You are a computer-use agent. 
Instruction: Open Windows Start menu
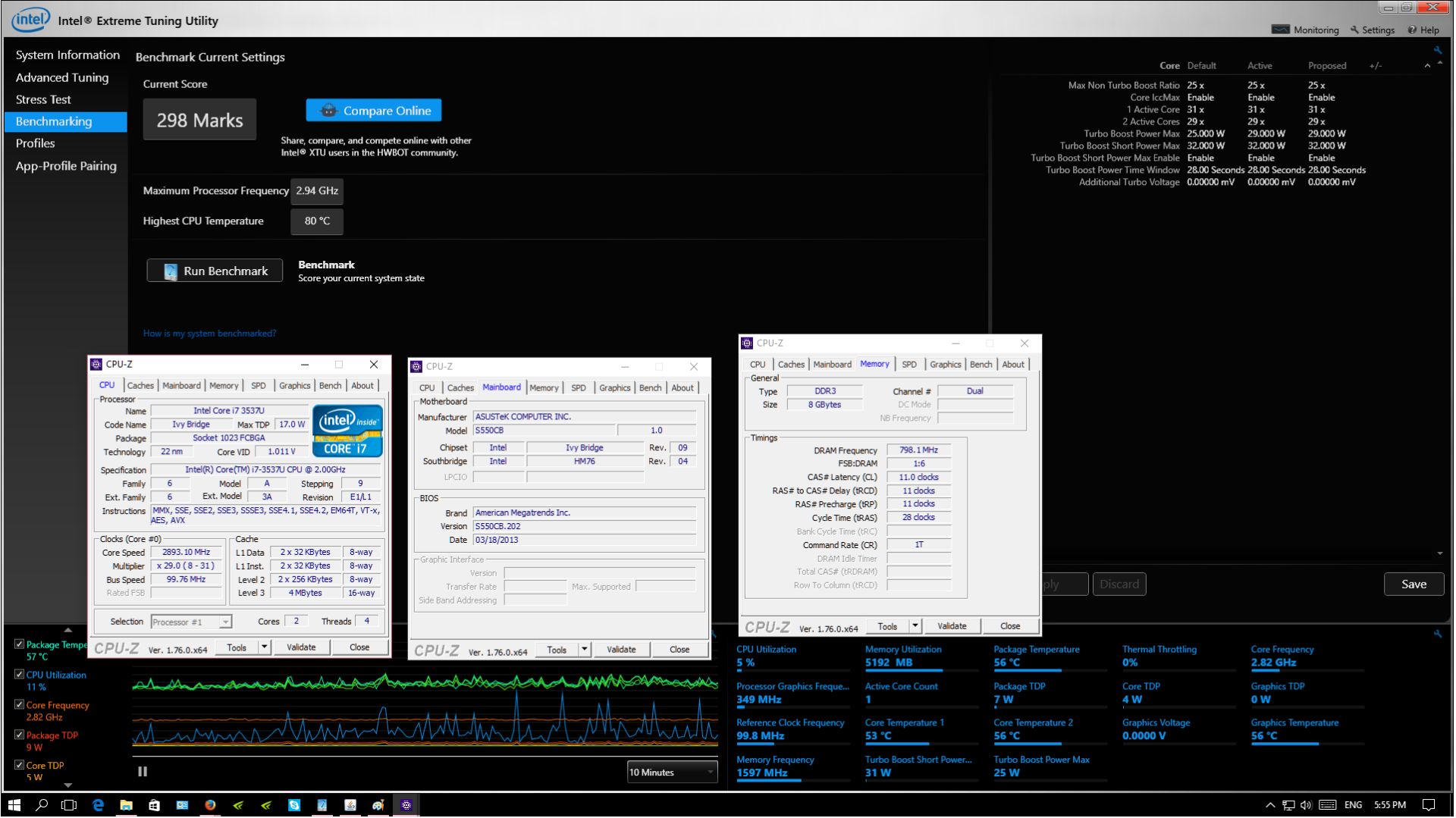click(14, 804)
